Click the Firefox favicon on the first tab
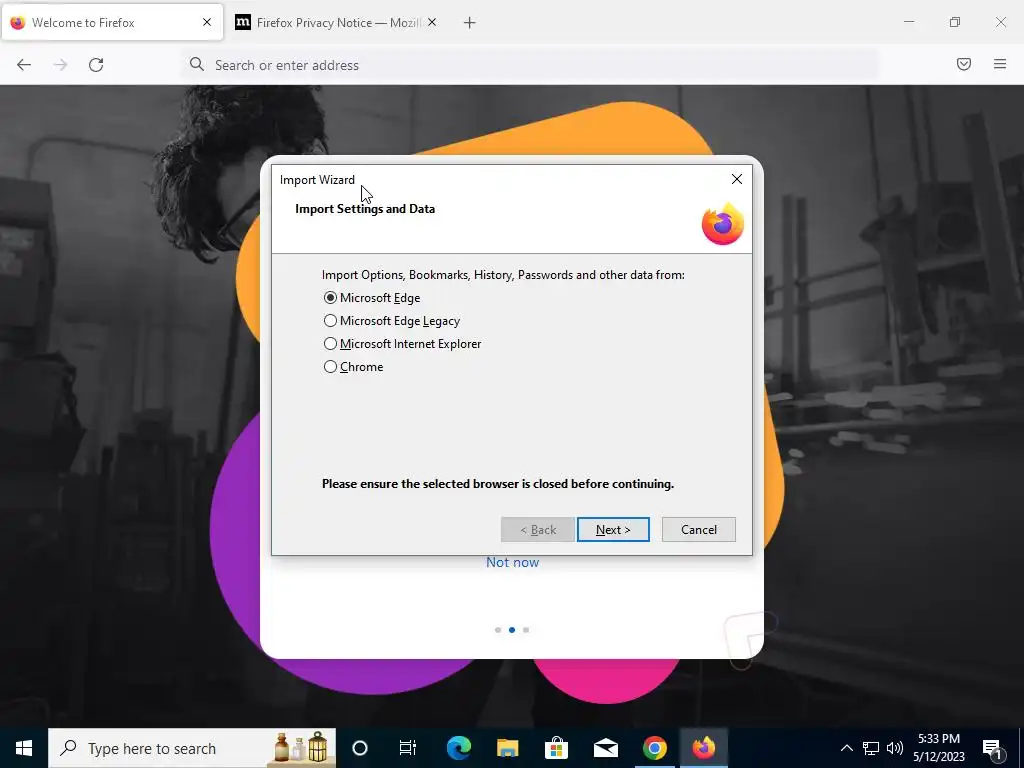The height and width of the screenshot is (768, 1024). click(18, 23)
